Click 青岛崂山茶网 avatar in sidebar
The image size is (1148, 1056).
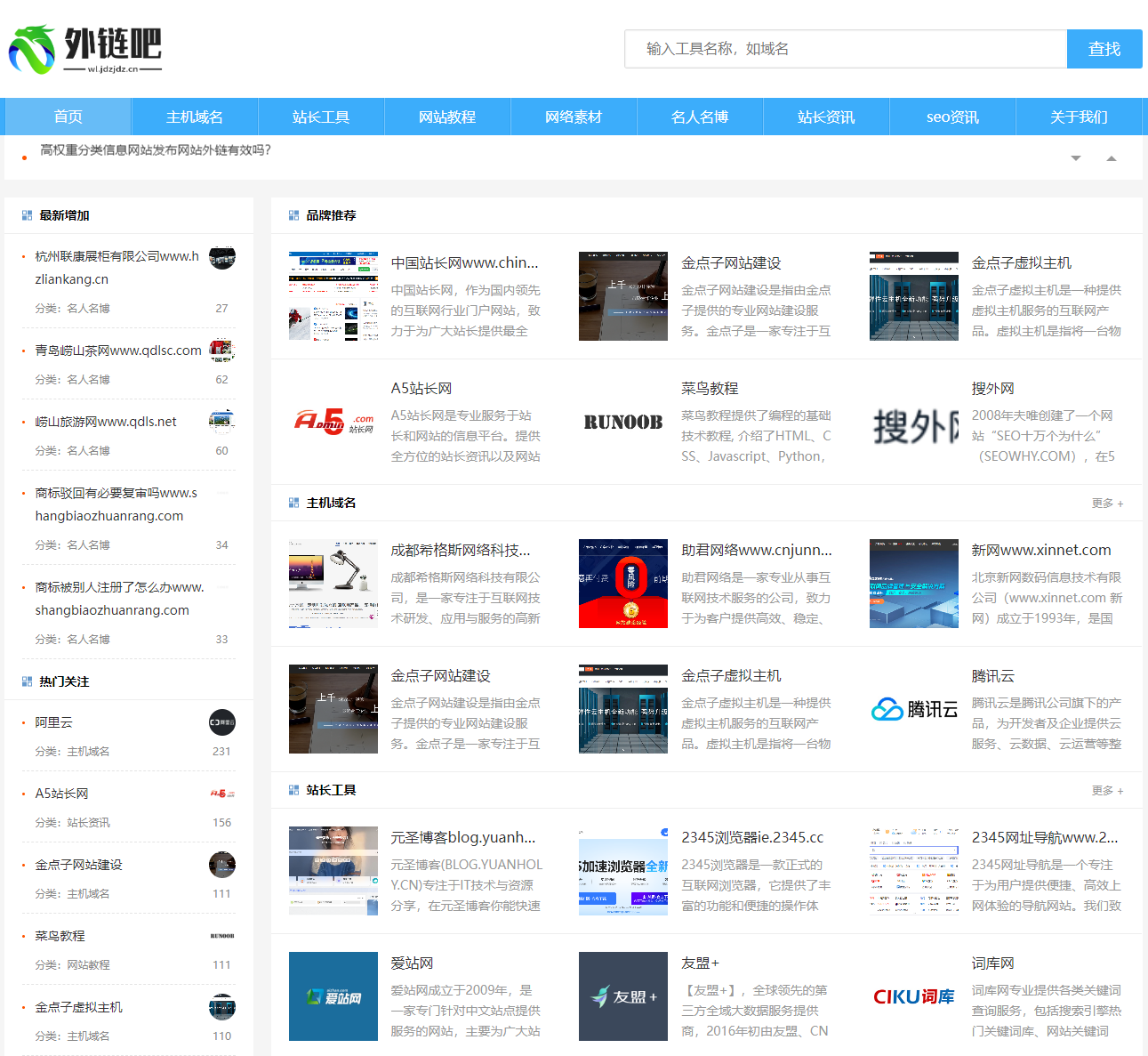(222, 351)
